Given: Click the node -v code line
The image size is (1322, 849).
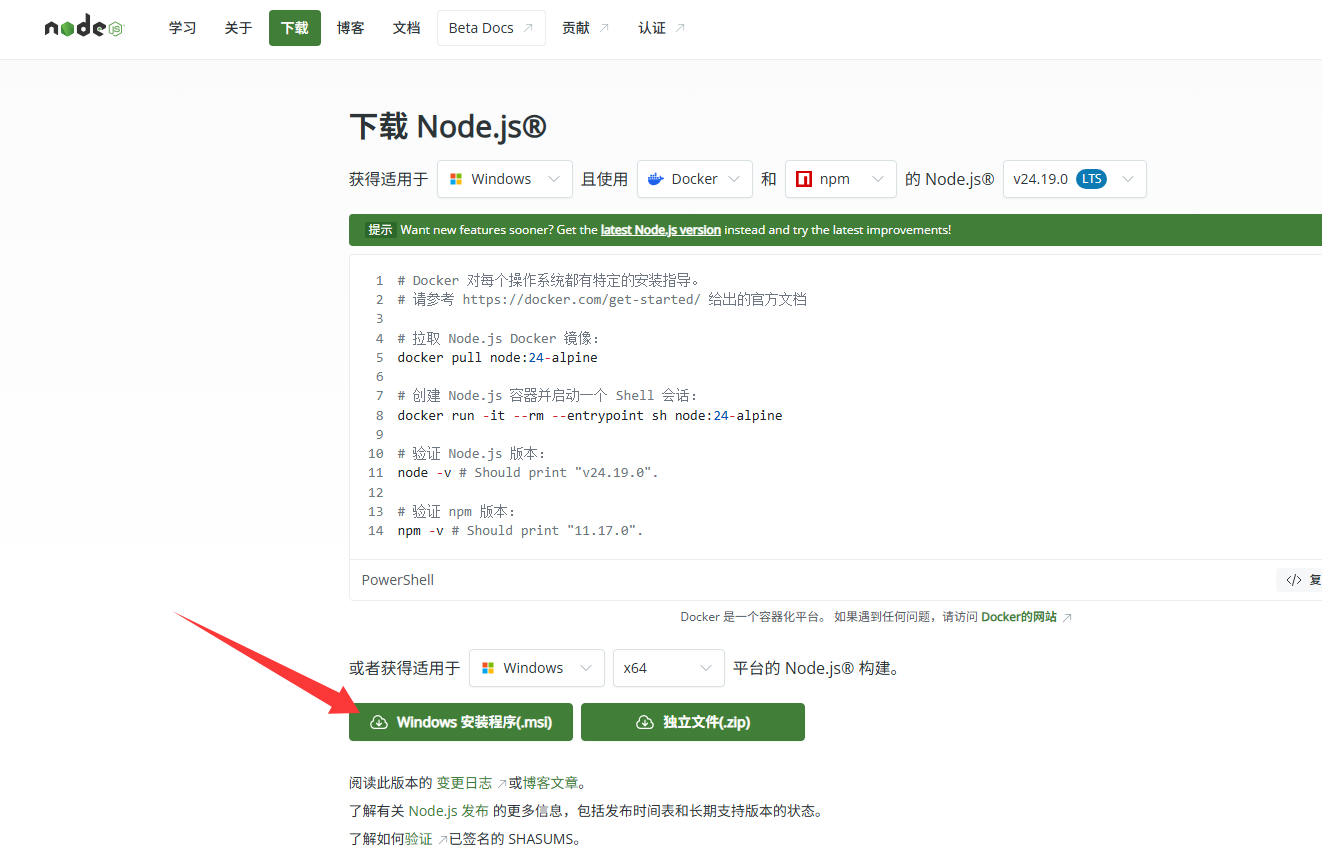Looking at the screenshot, I should [528, 472].
